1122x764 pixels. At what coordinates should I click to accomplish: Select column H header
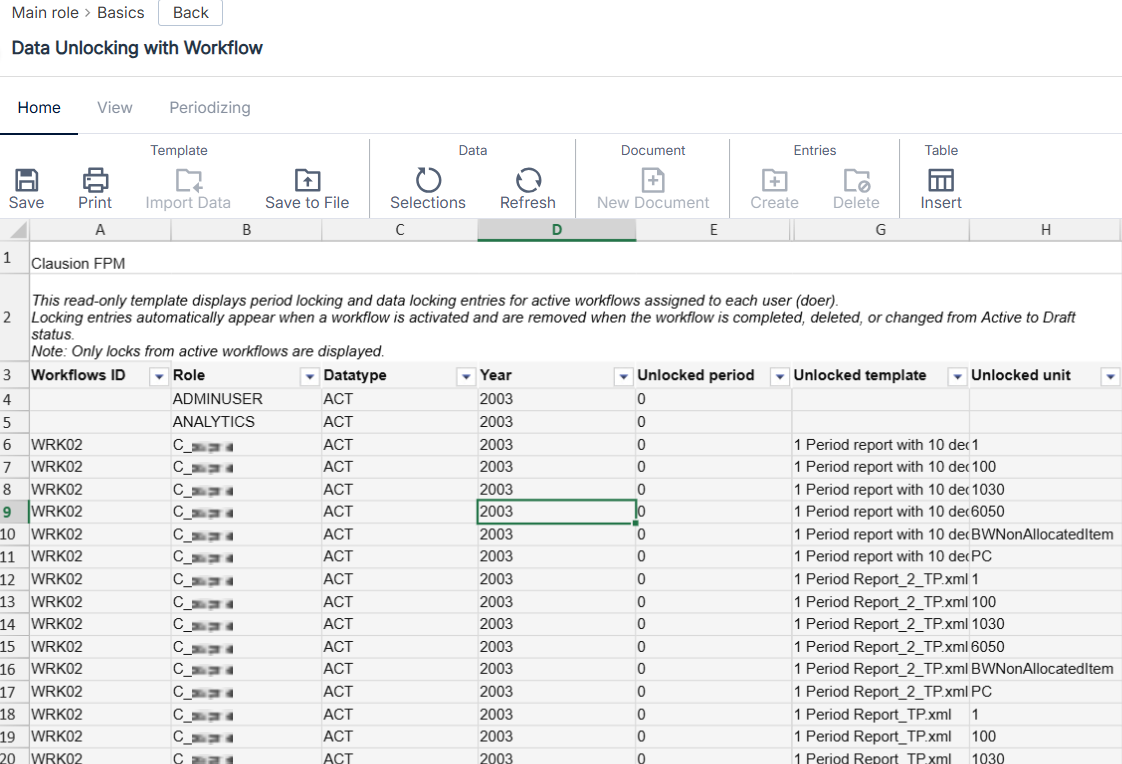click(1045, 230)
